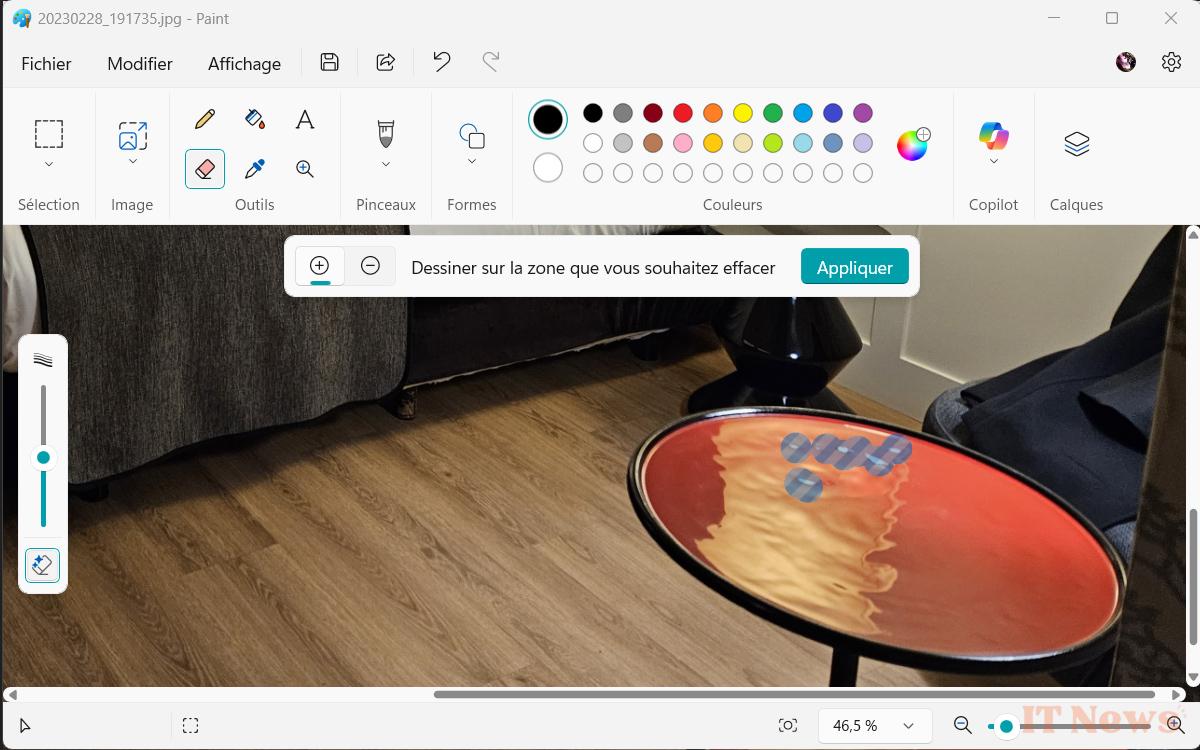This screenshot has height=750, width=1200.
Task: Pick the green color swatch
Action: point(773,113)
